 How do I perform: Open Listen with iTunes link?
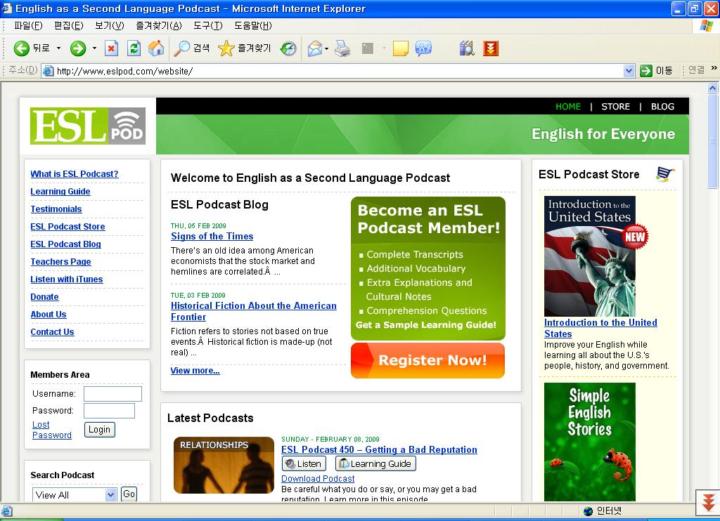(67, 279)
